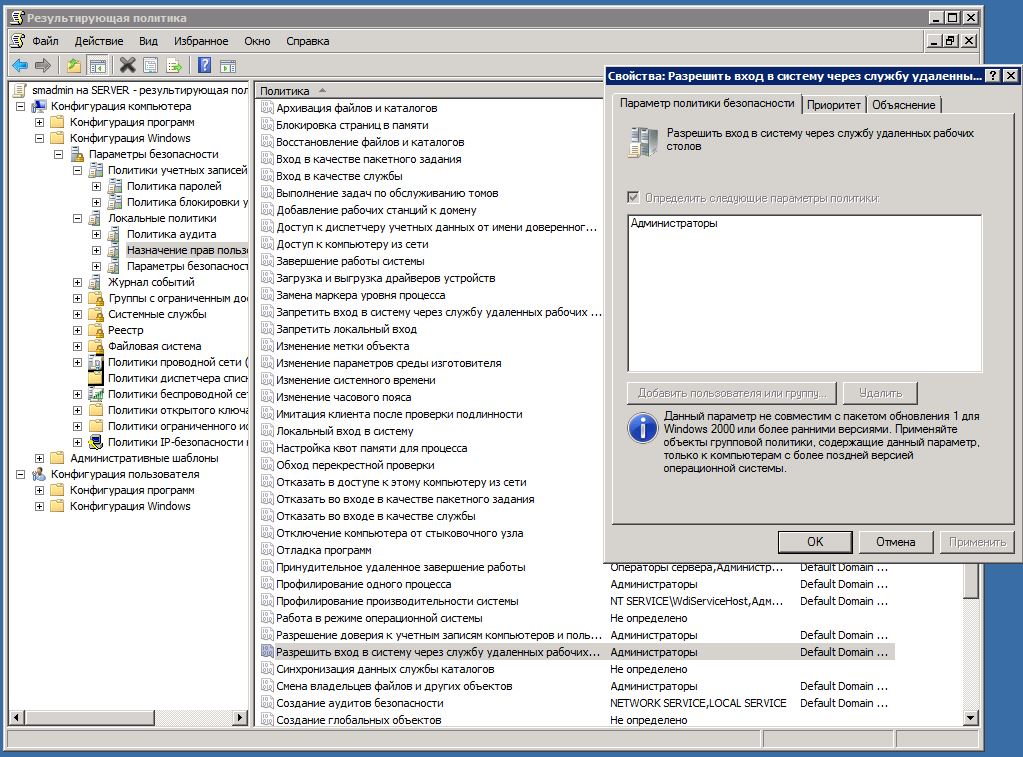Click the Применить button
The height and width of the screenshot is (757, 1023).
(x=977, y=542)
